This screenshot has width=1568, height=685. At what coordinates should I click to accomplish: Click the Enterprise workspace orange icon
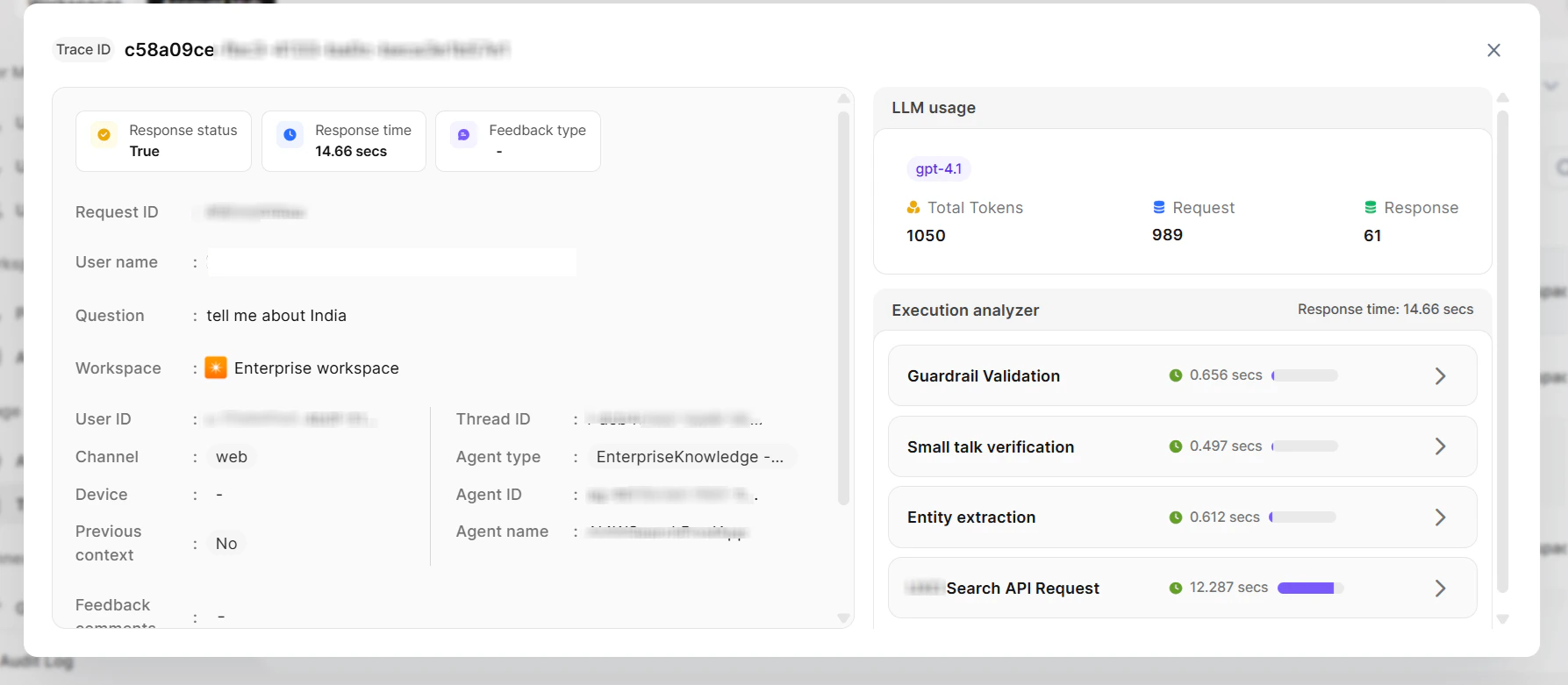coord(216,367)
